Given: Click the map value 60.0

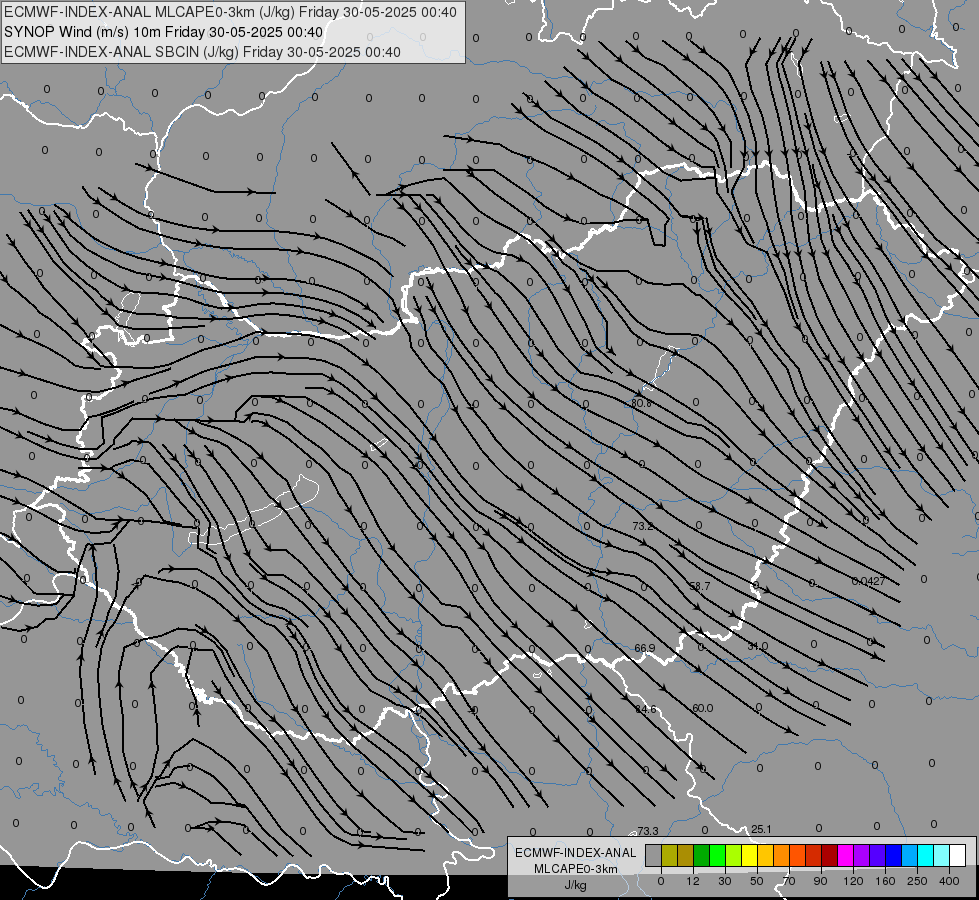Looking at the screenshot, I should click(x=702, y=708).
